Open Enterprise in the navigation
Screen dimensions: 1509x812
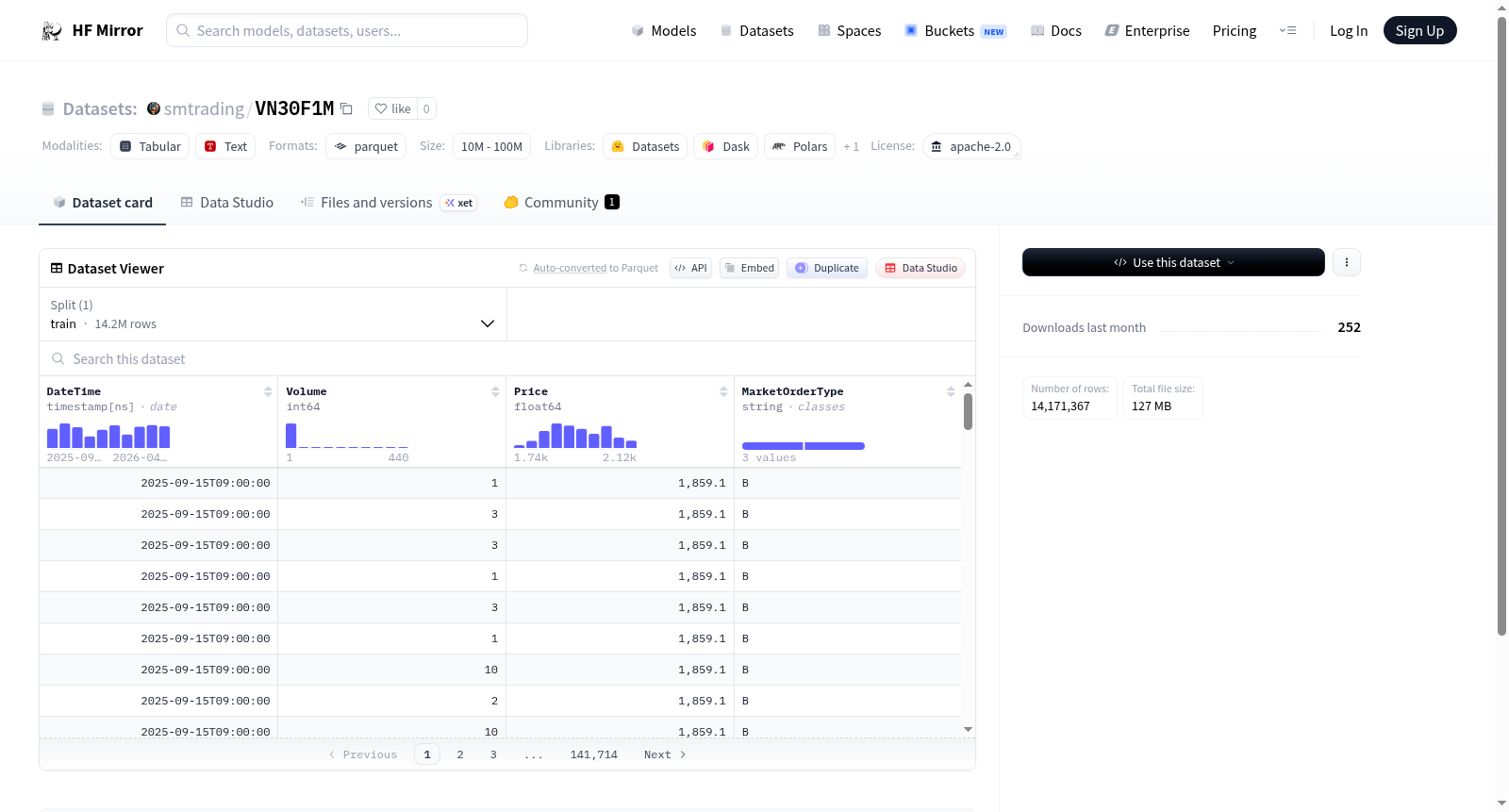(1147, 30)
